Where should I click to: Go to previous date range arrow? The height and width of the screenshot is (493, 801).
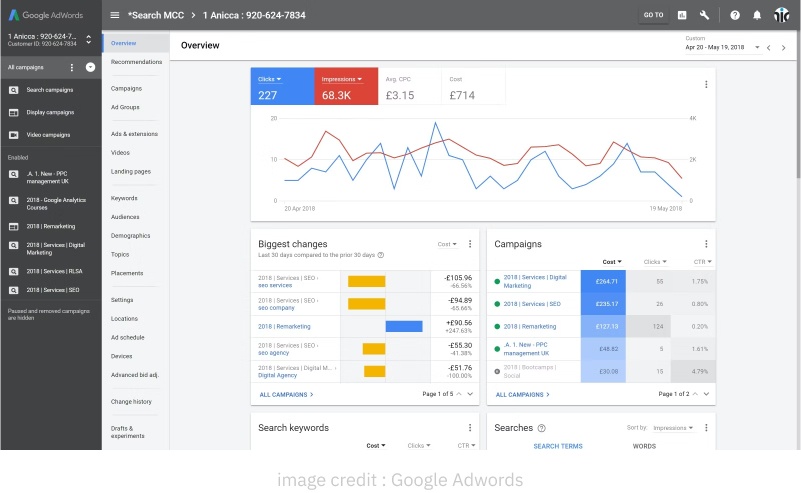(769, 48)
